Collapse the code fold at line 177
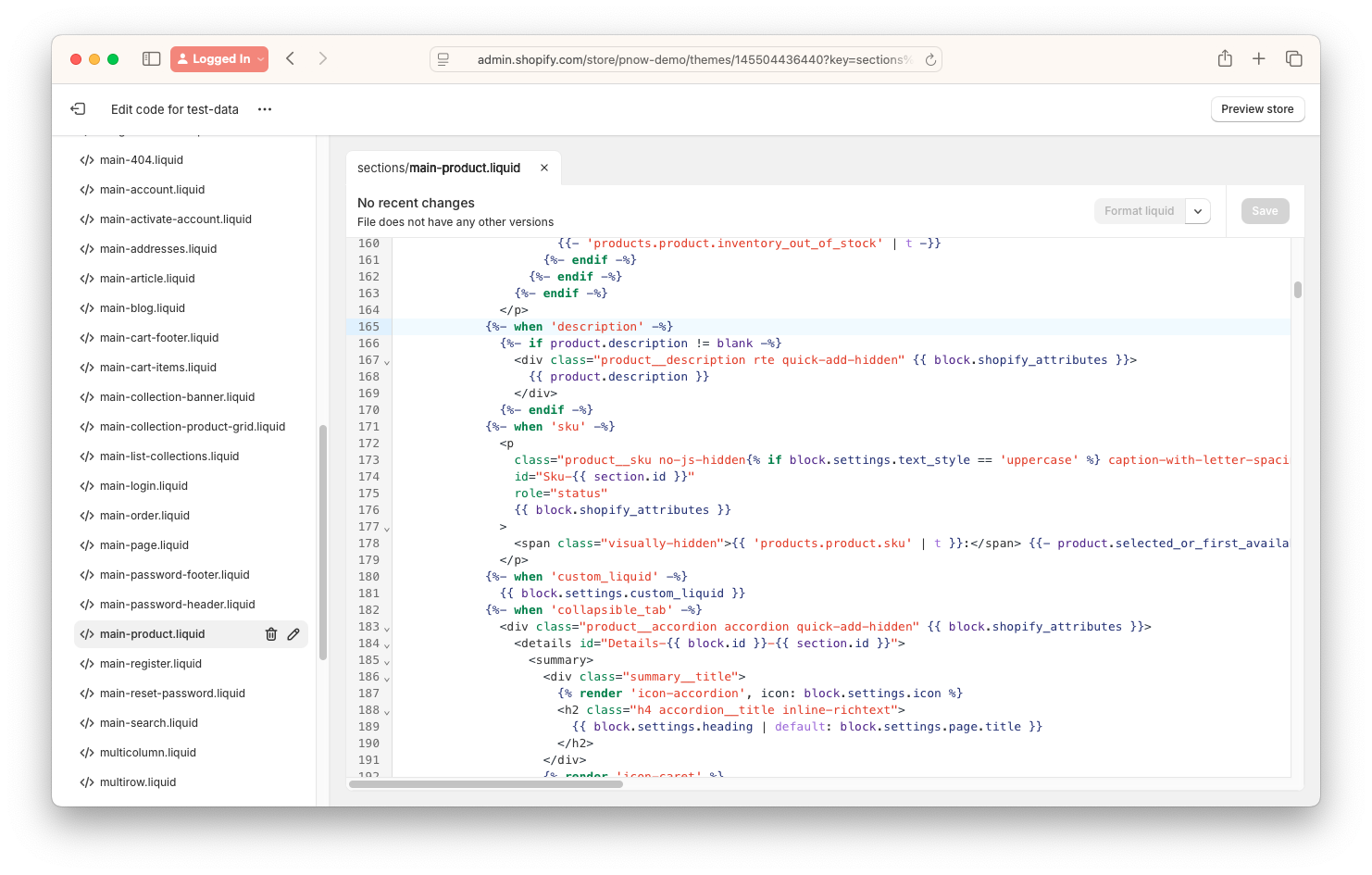 tap(387, 528)
